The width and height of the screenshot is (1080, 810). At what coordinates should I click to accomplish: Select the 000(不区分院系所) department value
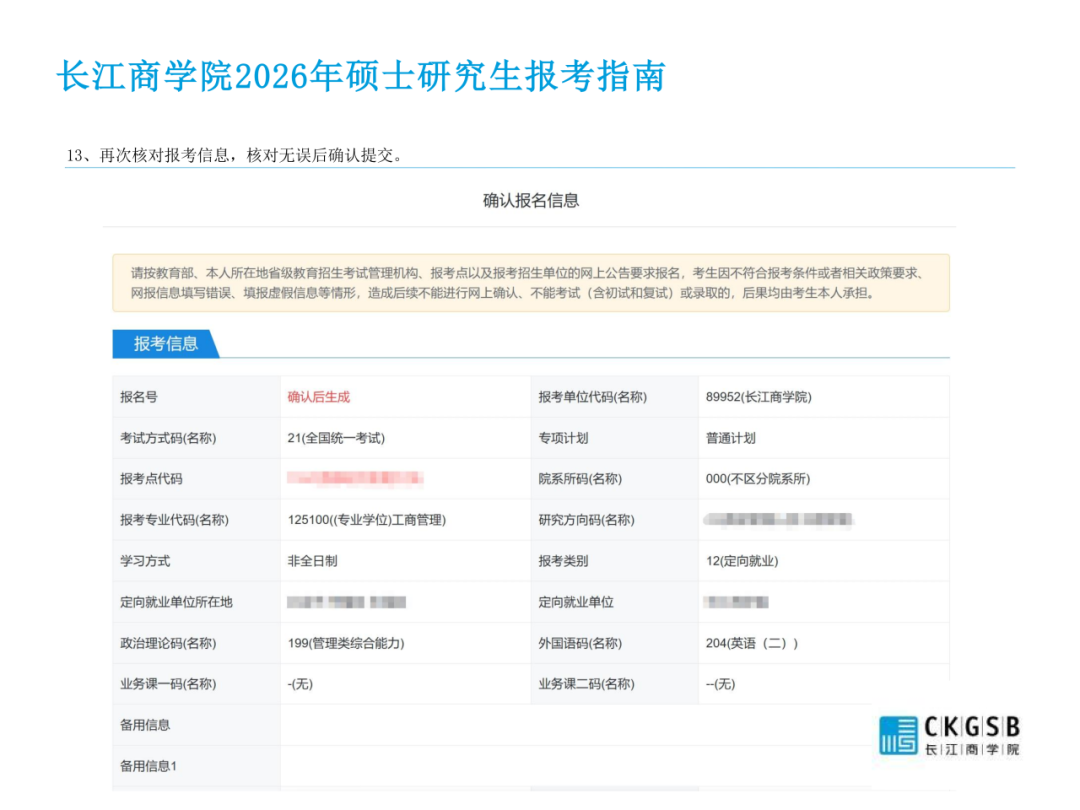point(758,479)
